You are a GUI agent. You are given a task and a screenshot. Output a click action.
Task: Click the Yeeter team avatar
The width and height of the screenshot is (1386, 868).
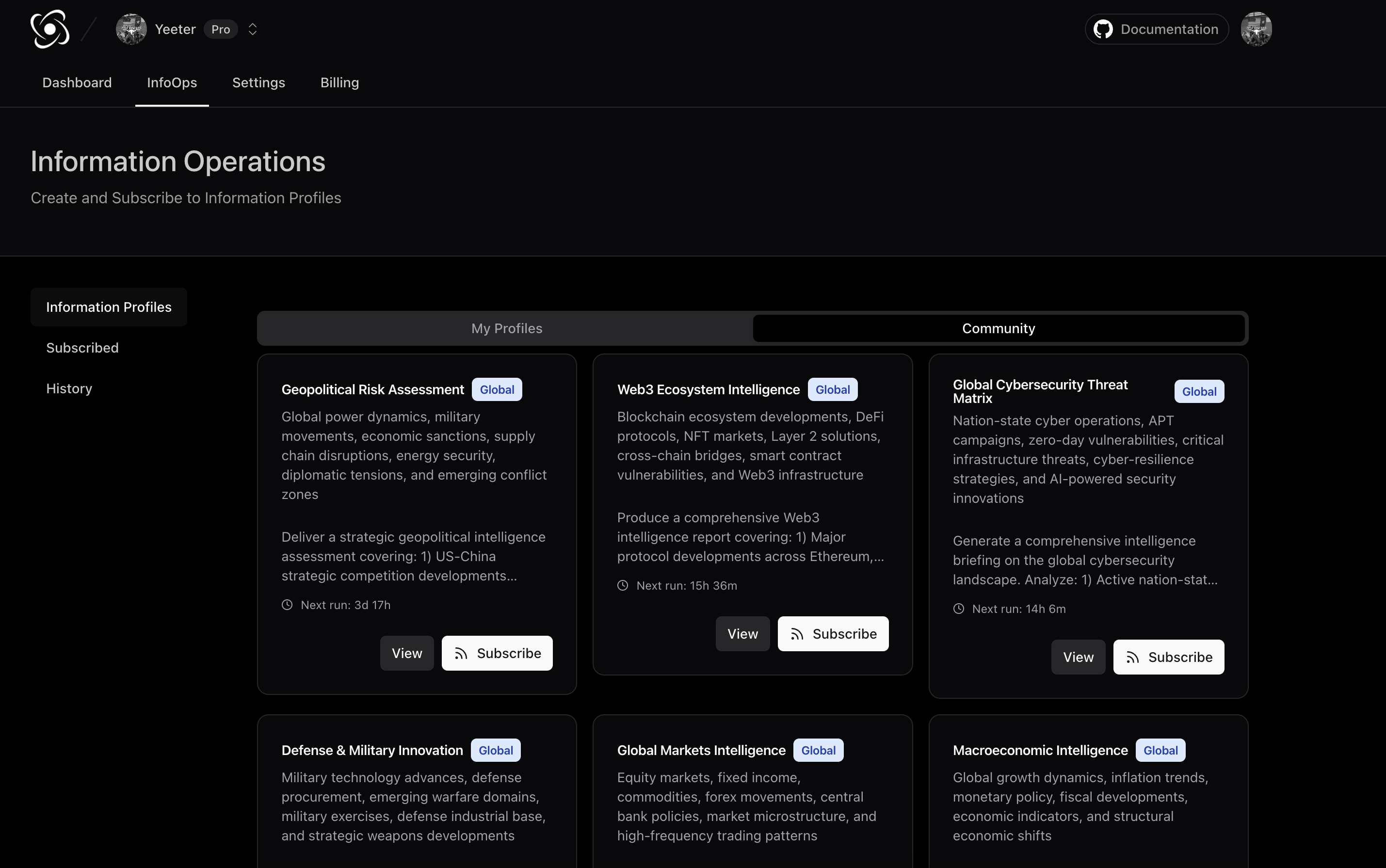[x=131, y=29]
